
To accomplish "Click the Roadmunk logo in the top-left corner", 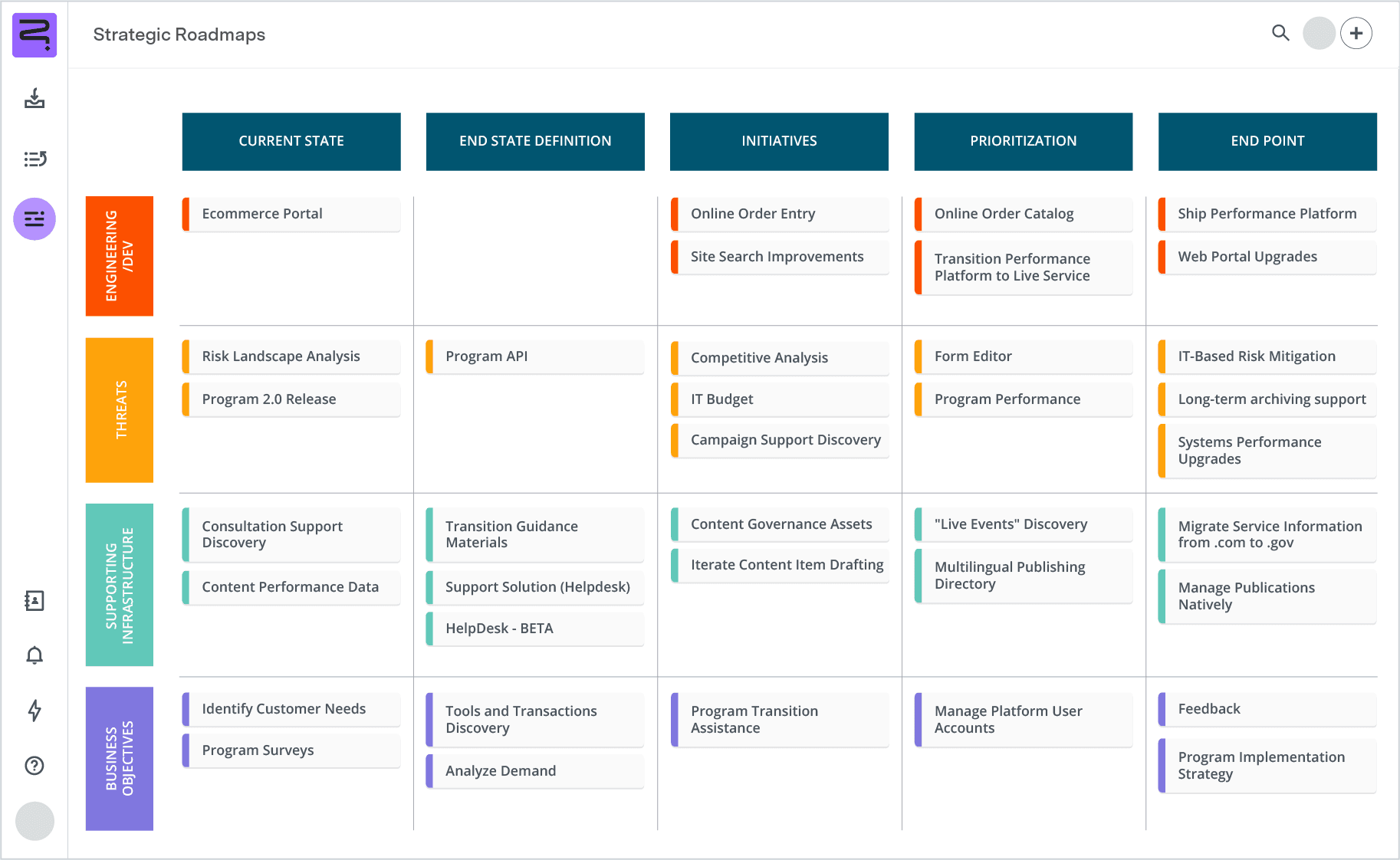I will (x=35, y=35).
